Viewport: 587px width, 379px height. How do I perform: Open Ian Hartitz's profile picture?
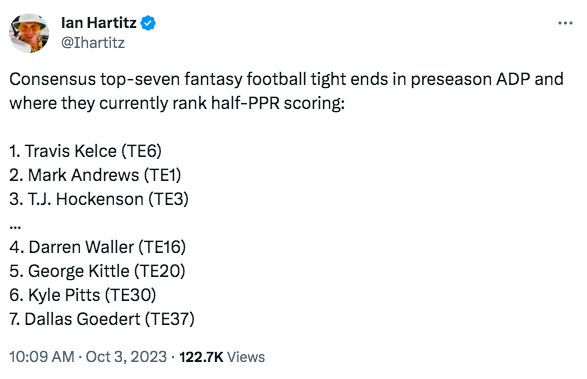(29, 33)
